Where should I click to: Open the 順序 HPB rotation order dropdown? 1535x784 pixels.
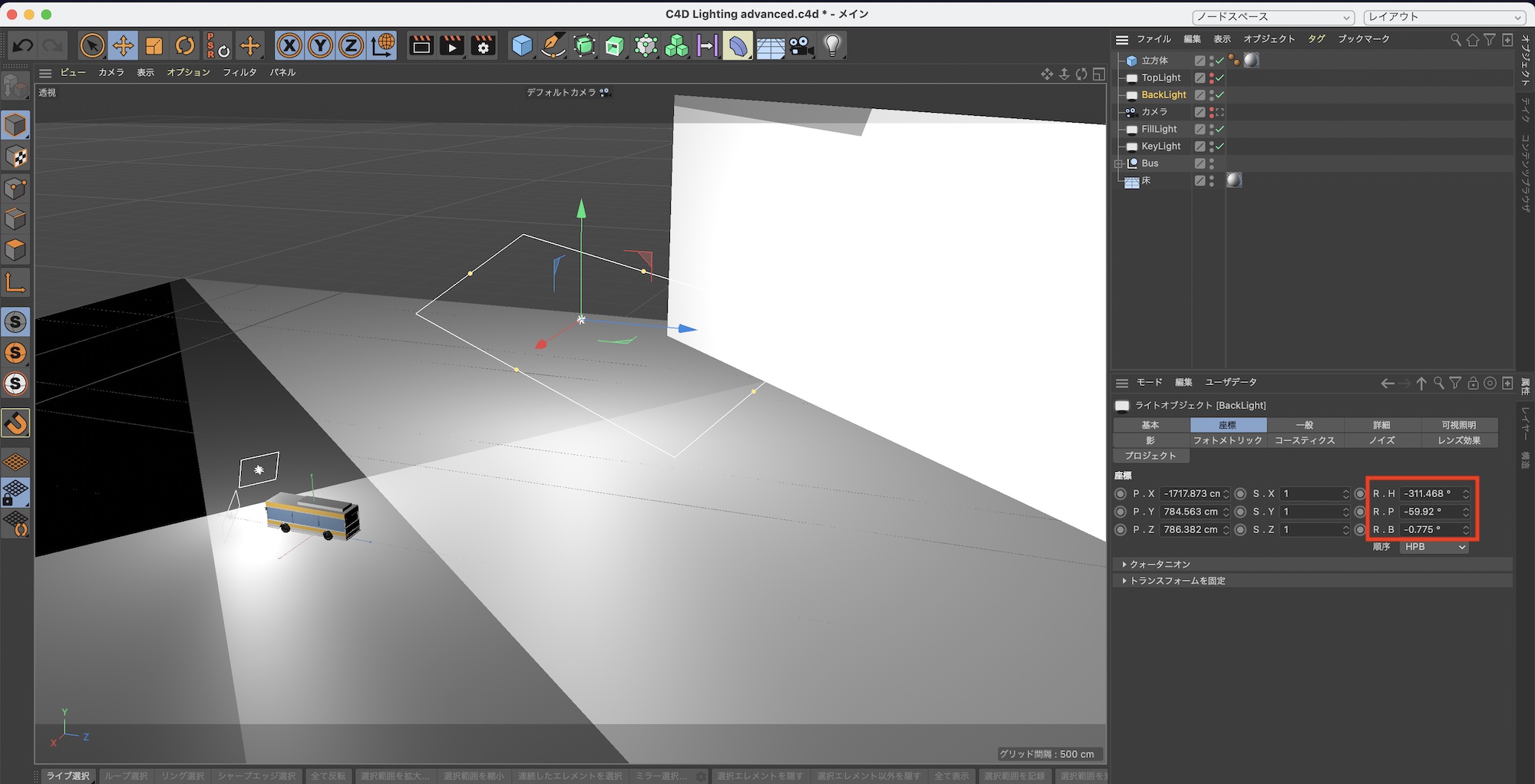tap(1434, 547)
